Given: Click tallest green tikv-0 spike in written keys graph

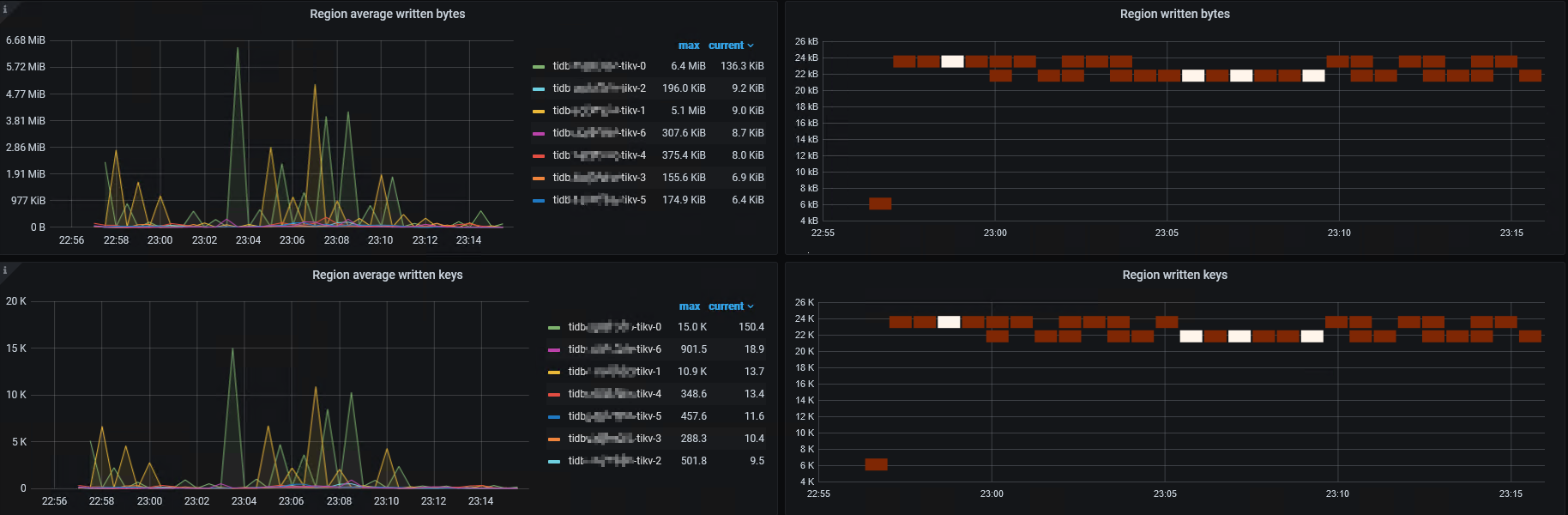Looking at the screenshot, I should [232, 349].
